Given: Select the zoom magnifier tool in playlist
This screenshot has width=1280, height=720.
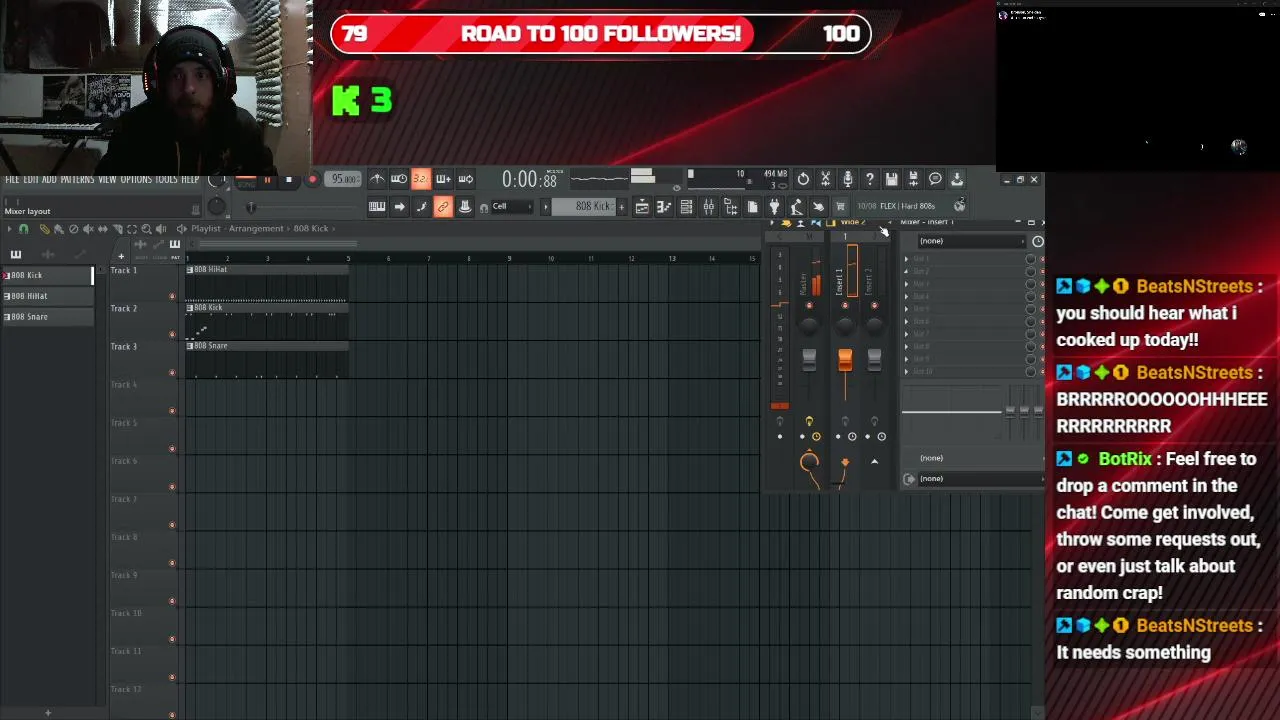Looking at the screenshot, I should (146, 229).
